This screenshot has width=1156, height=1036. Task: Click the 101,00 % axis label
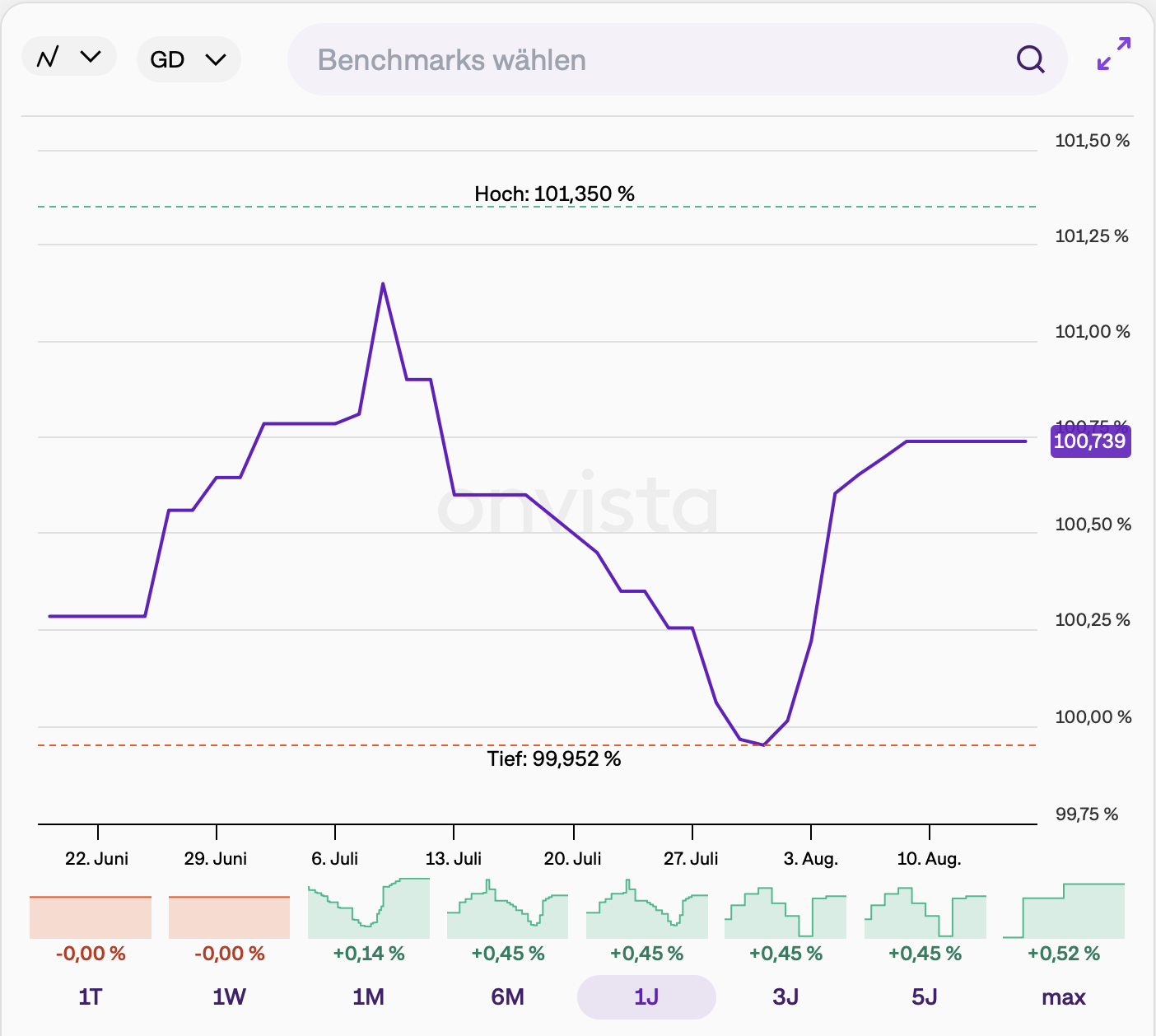1093,332
